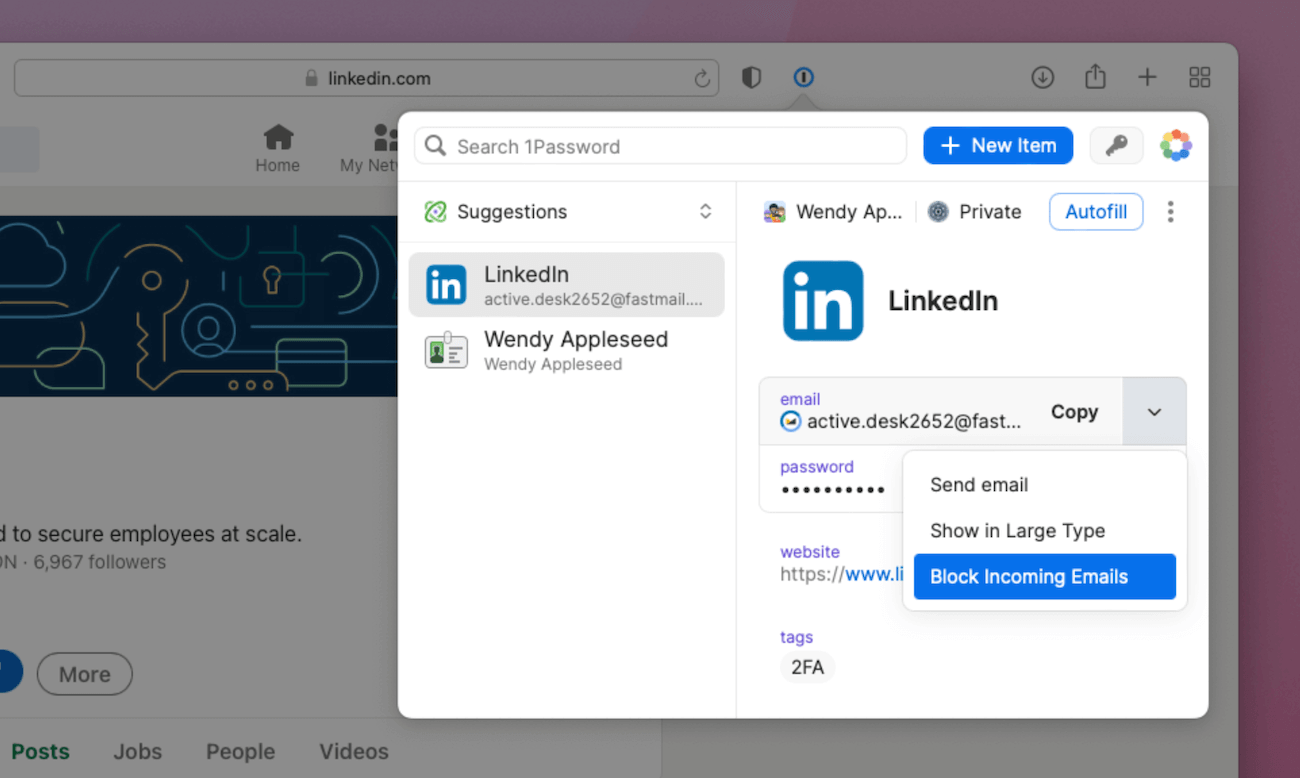The image size is (1300, 778).
Task: Open the password generator key icon
Action: (1116, 145)
